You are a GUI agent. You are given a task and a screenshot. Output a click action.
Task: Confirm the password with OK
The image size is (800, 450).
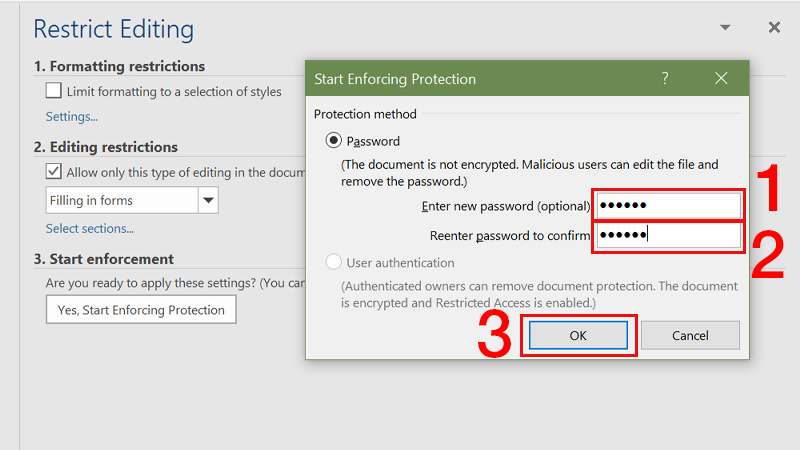[x=578, y=336]
